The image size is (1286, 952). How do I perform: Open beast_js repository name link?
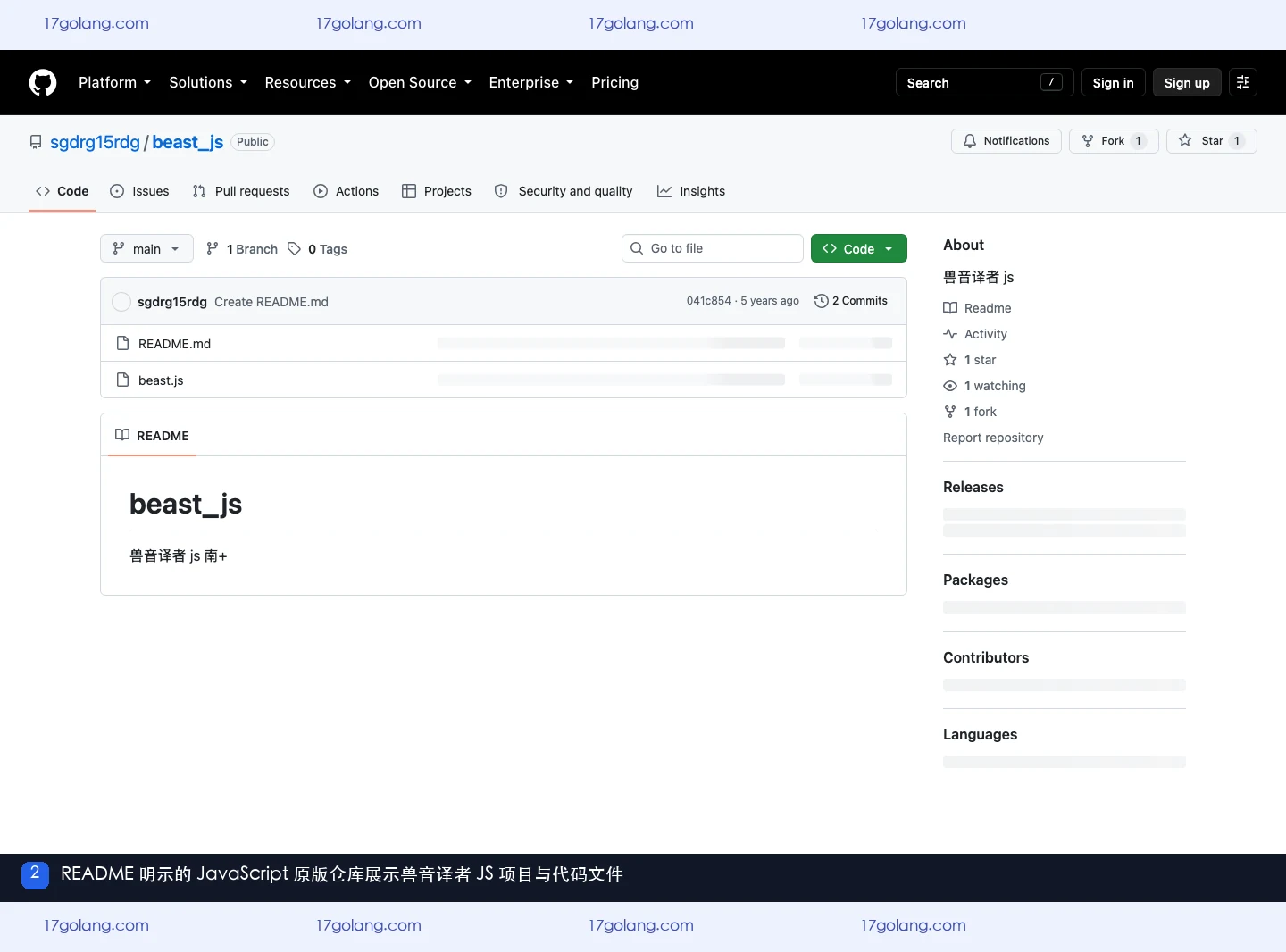tap(188, 142)
